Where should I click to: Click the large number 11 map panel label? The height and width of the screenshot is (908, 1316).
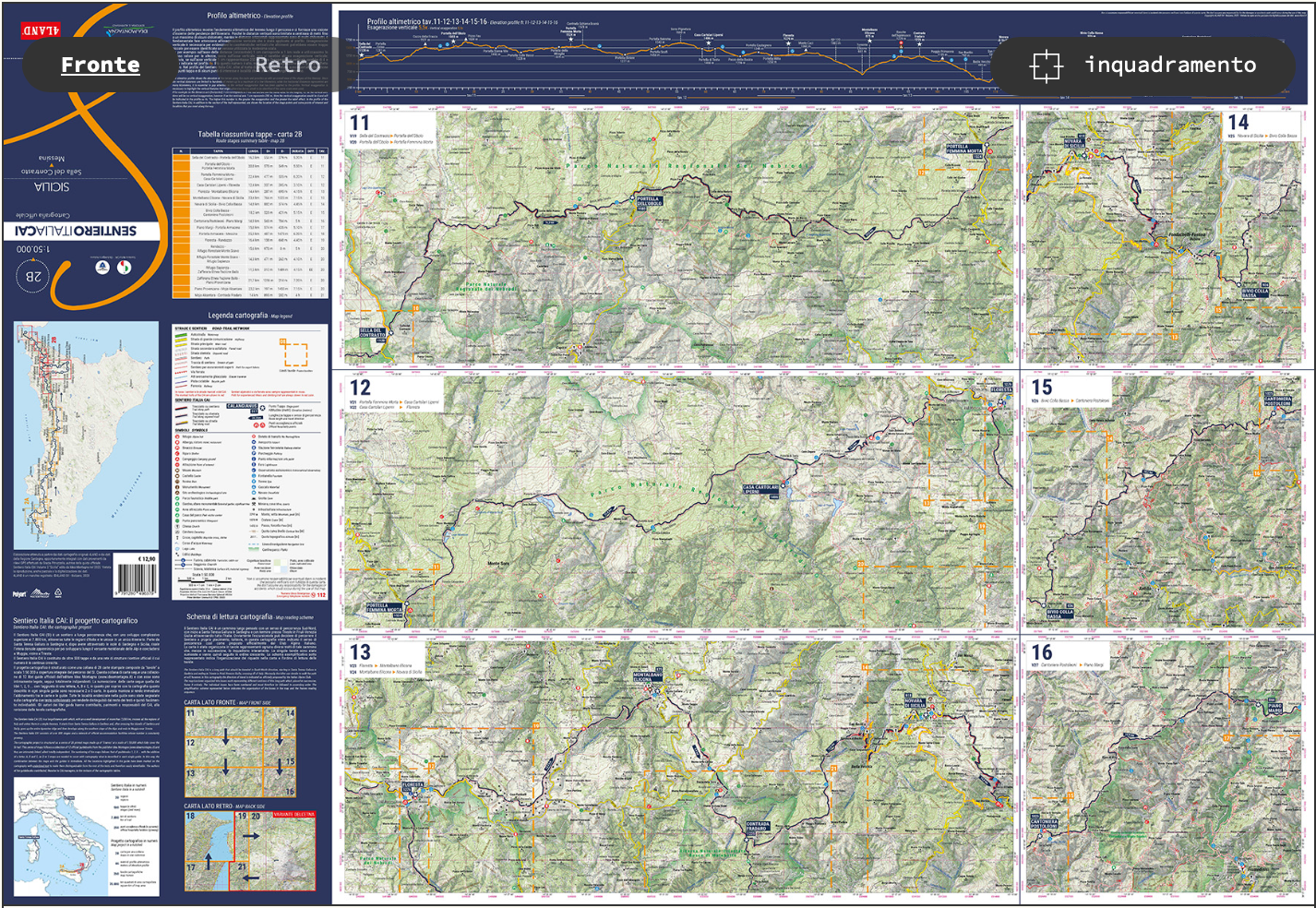[359, 123]
